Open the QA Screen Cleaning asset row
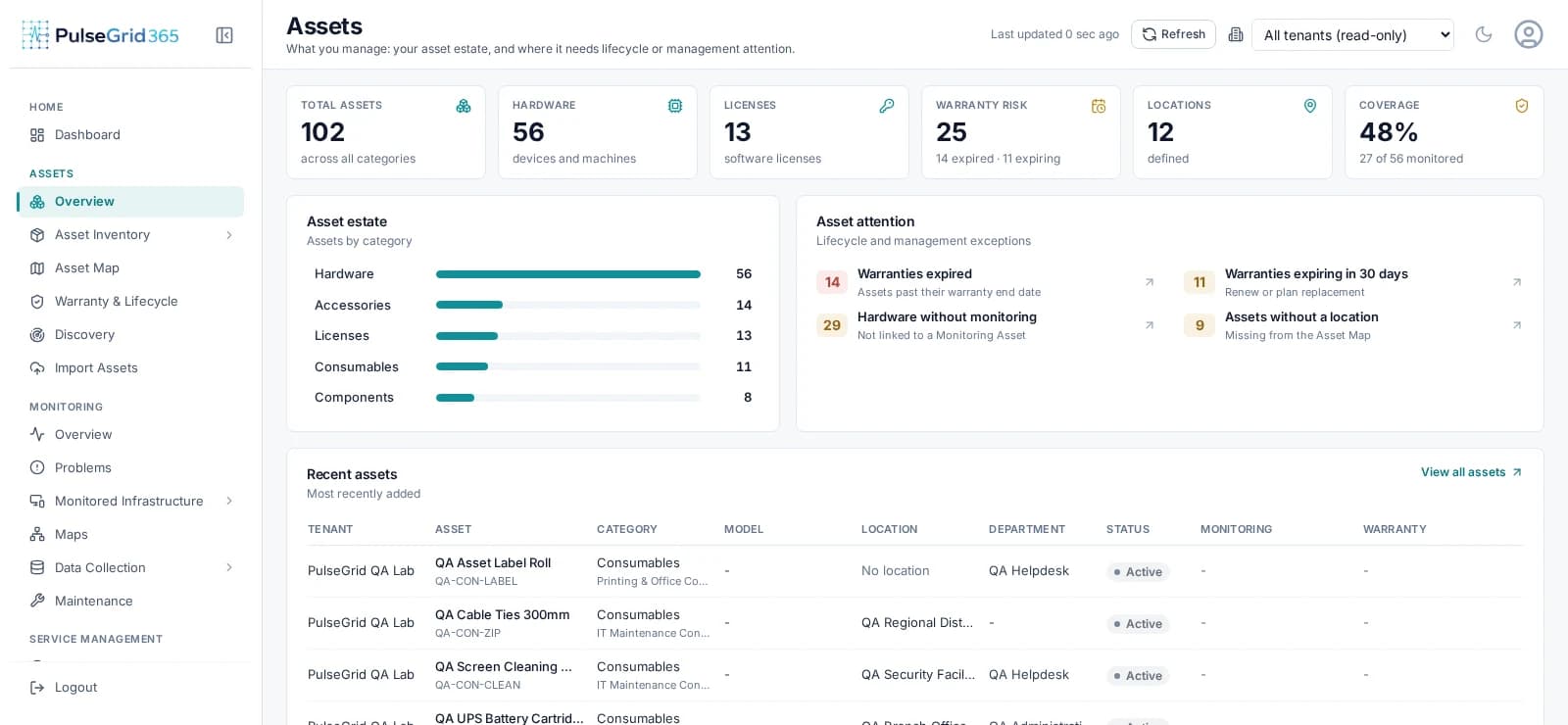This screenshot has height=725, width=1568. point(915,675)
